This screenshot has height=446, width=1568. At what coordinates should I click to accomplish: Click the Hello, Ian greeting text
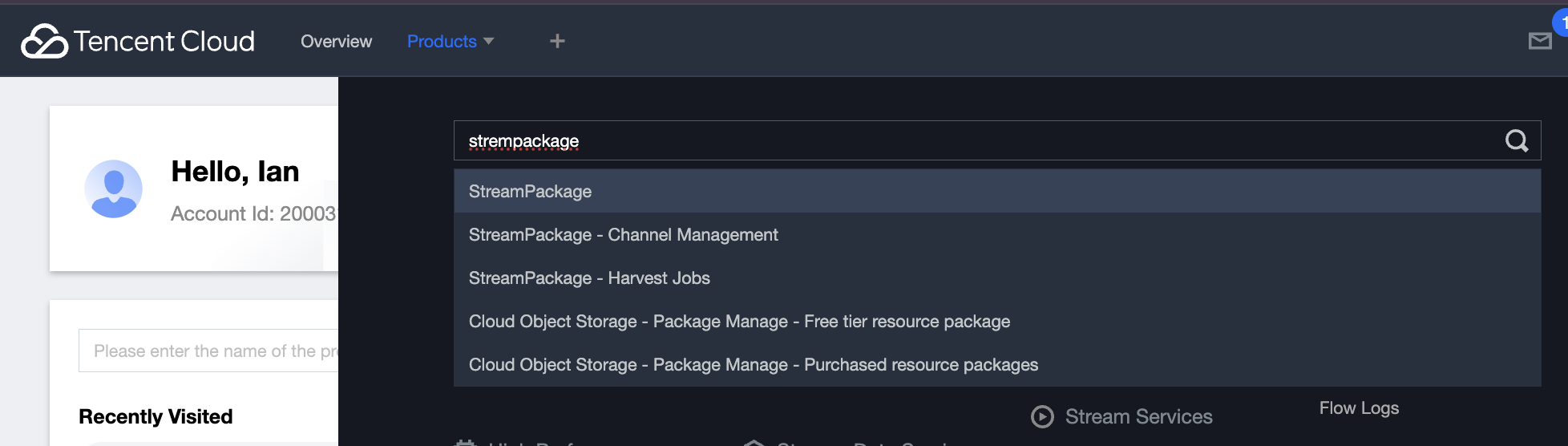(x=235, y=172)
